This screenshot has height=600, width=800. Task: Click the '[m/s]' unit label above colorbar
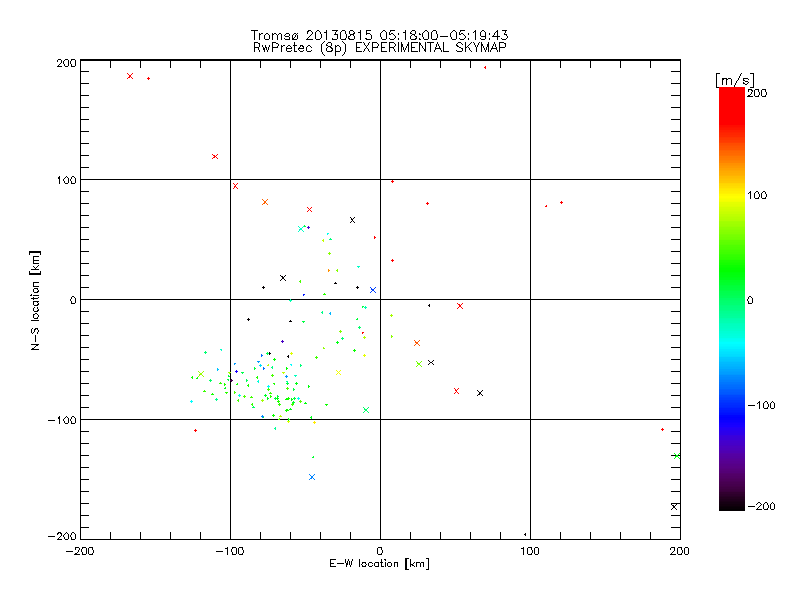click(734, 80)
